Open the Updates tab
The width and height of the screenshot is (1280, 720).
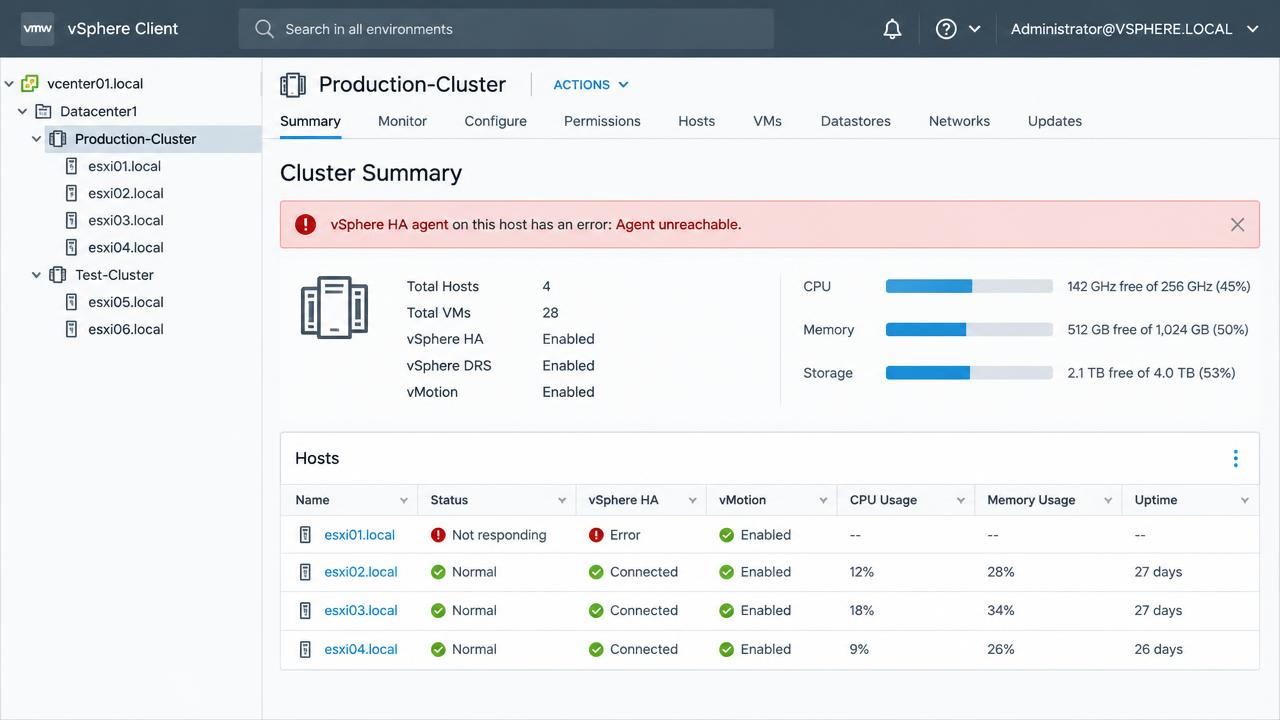tap(1054, 121)
